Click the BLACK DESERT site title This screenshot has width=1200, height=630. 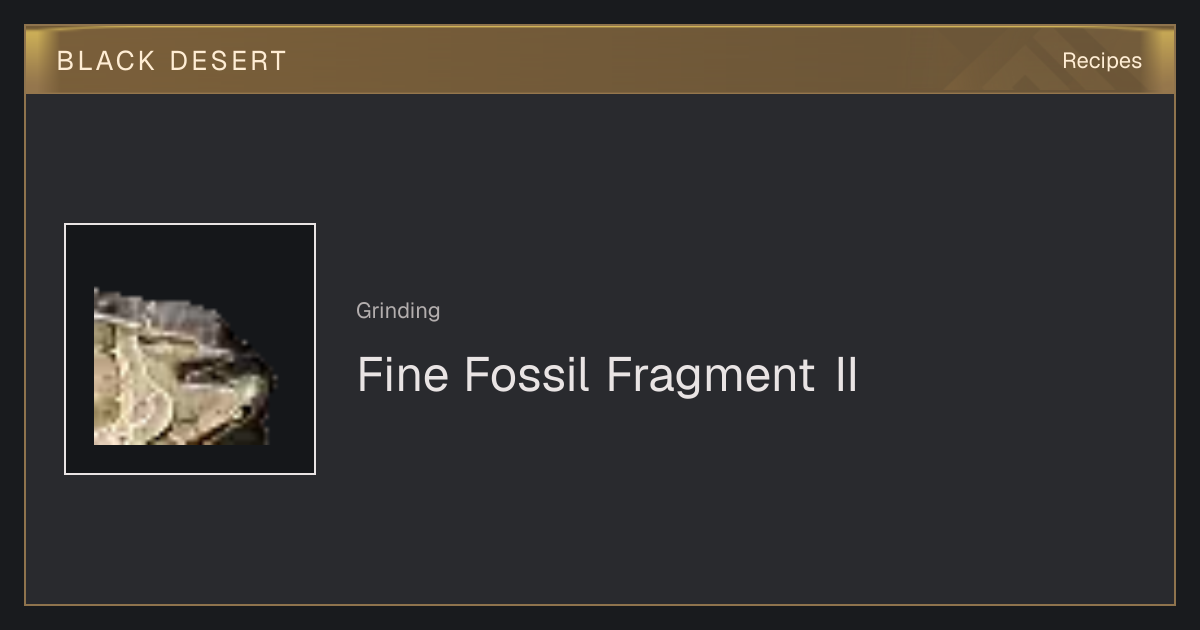point(172,61)
